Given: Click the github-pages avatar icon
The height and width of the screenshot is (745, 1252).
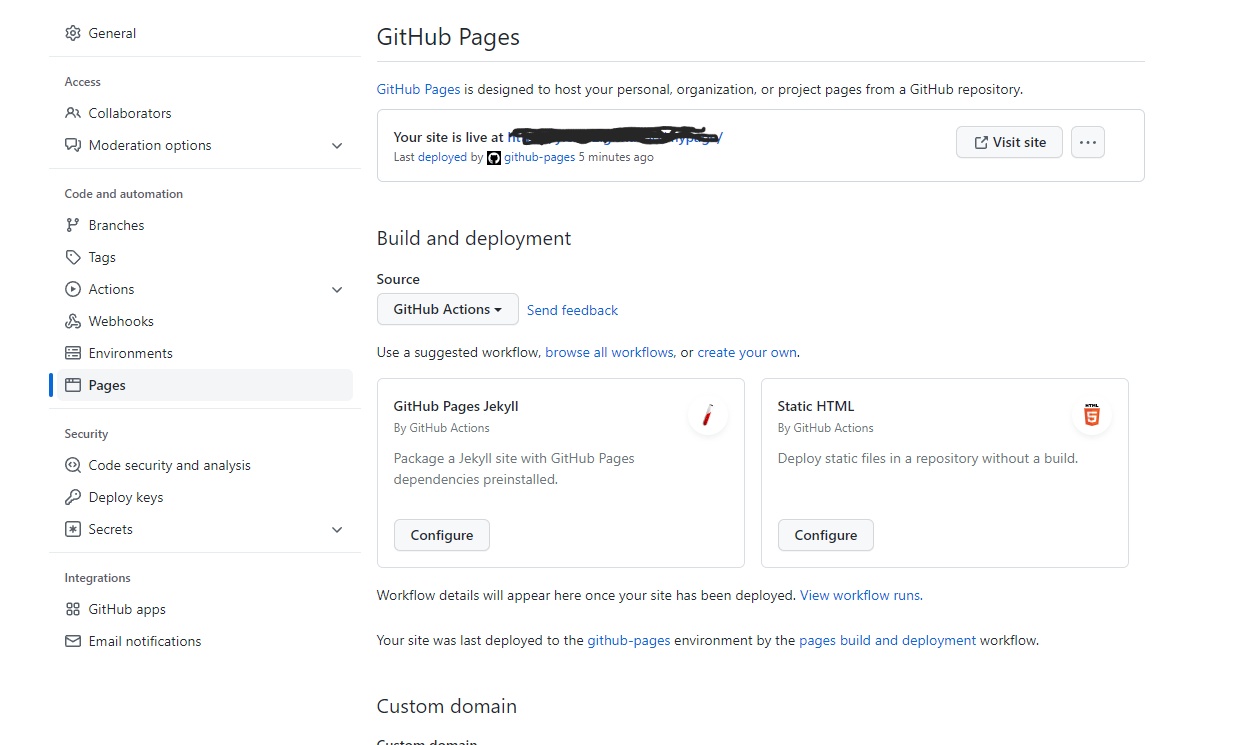Looking at the screenshot, I should pos(494,158).
